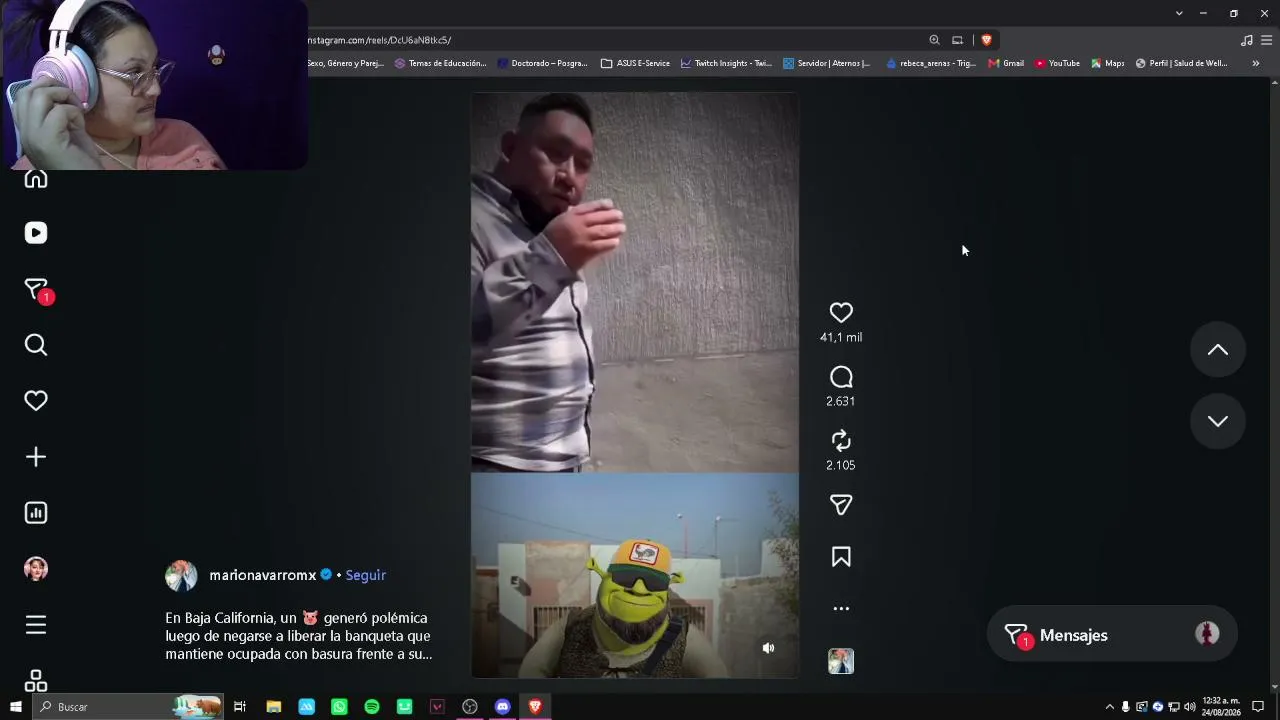Open the Temas de Educación bookmark

click(440, 63)
